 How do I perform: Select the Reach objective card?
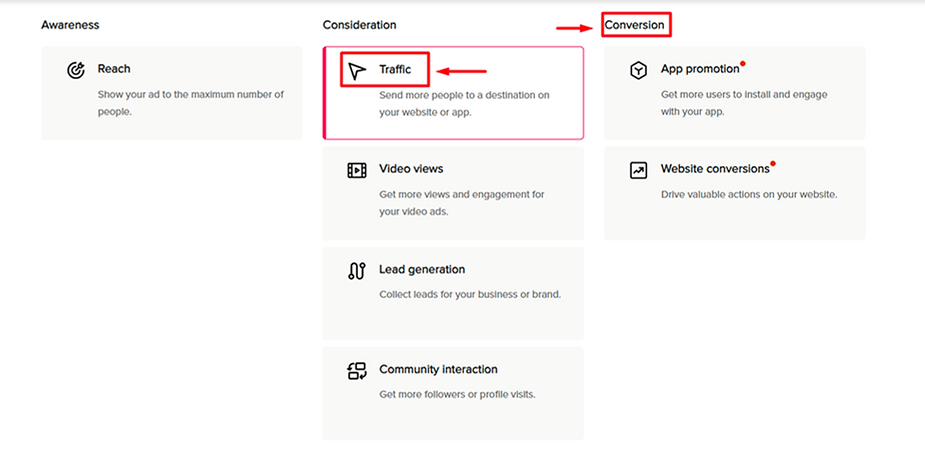(172, 93)
